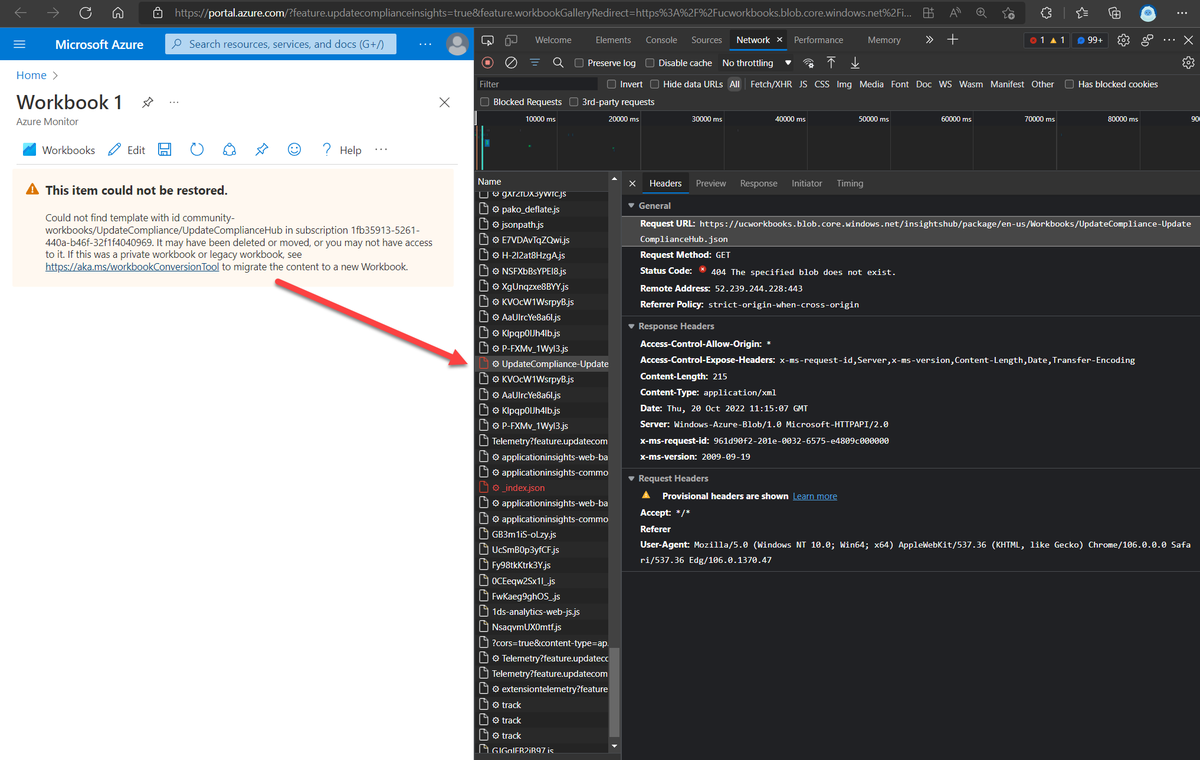Check Hide data URLs checkbox
This screenshot has height=760, width=1200.
655,84
